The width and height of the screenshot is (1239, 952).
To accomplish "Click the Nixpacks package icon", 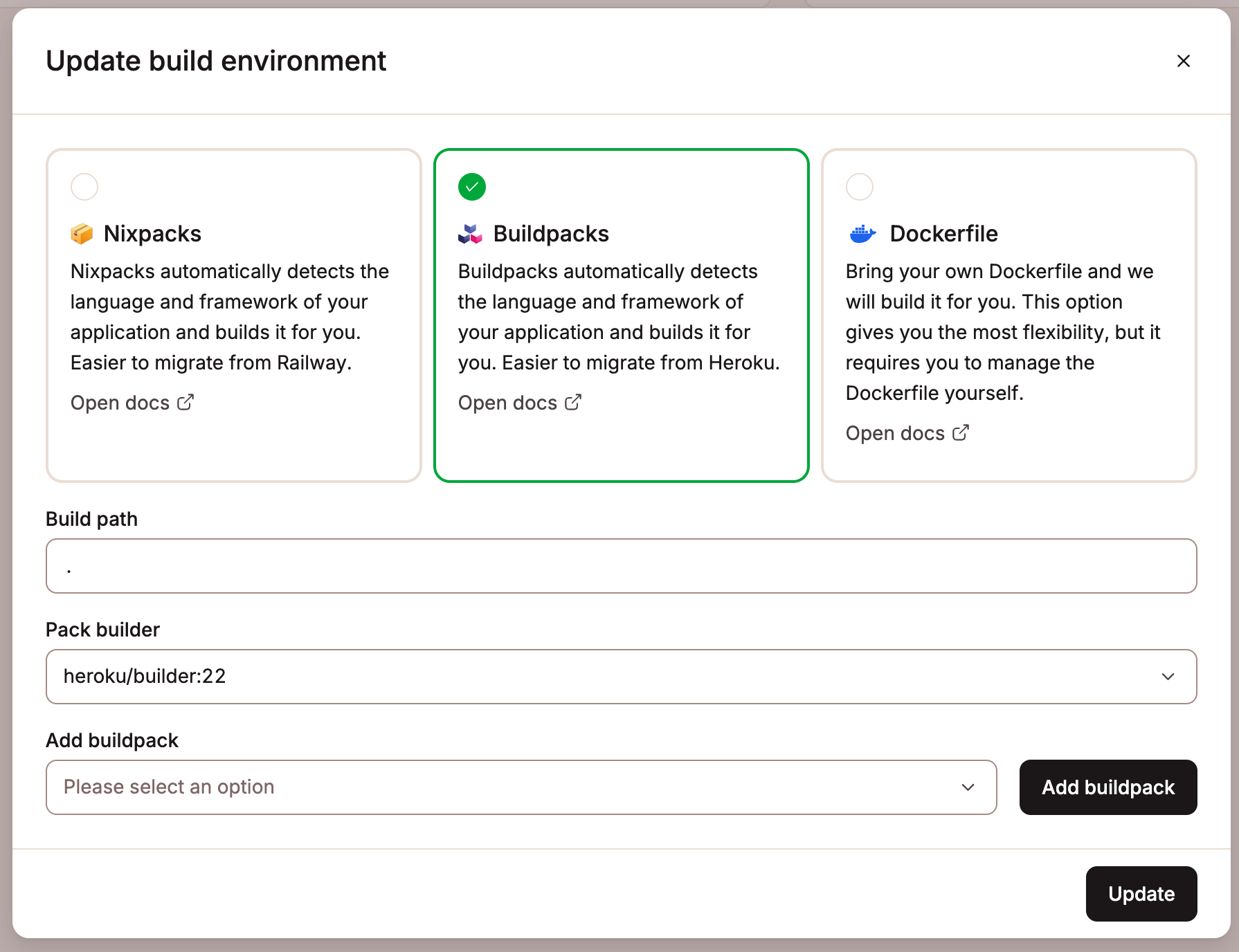I will pos(82,233).
